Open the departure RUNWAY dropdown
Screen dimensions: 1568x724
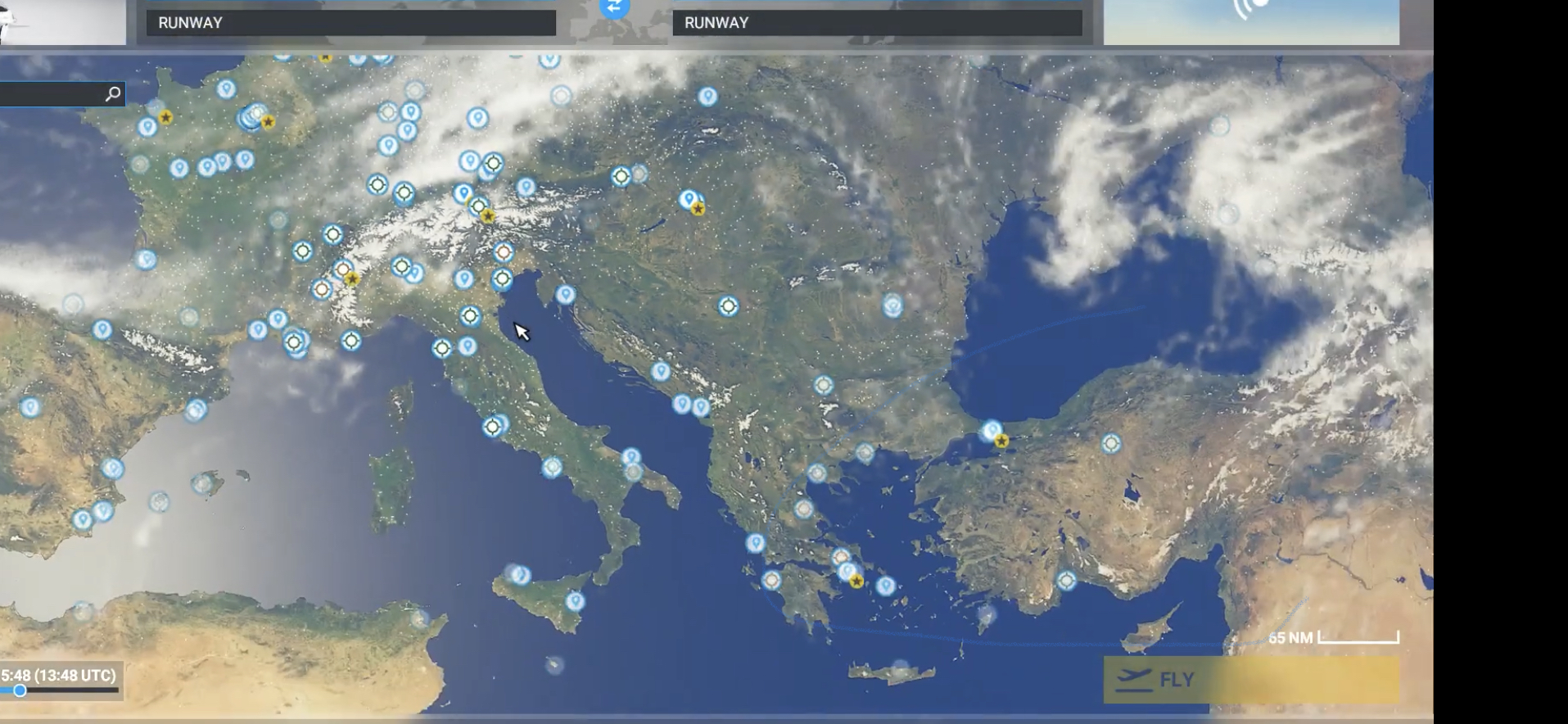coord(350,23)
